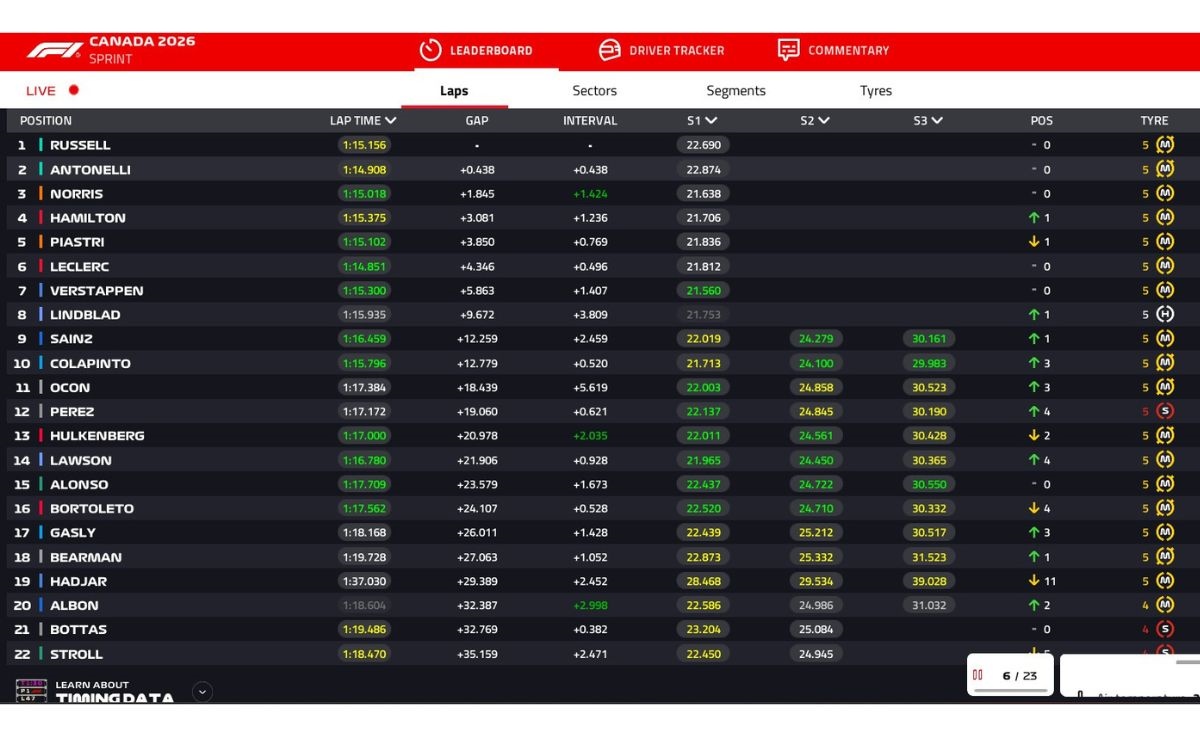Click Perez's soft tyre icon

1165,411
